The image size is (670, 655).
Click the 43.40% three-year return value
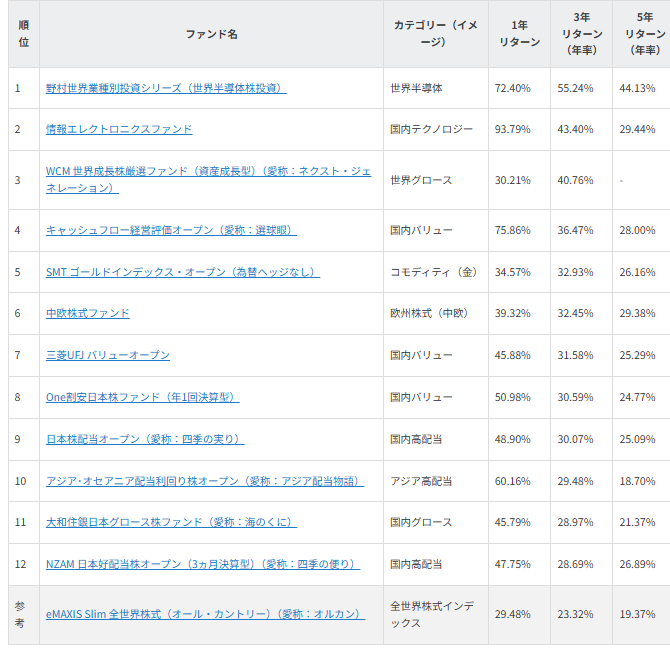(575, 129)
